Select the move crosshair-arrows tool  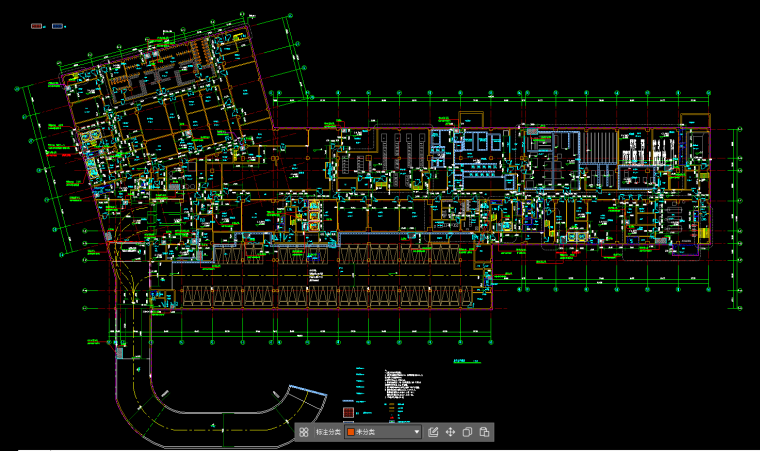click(x=450, y=432)
